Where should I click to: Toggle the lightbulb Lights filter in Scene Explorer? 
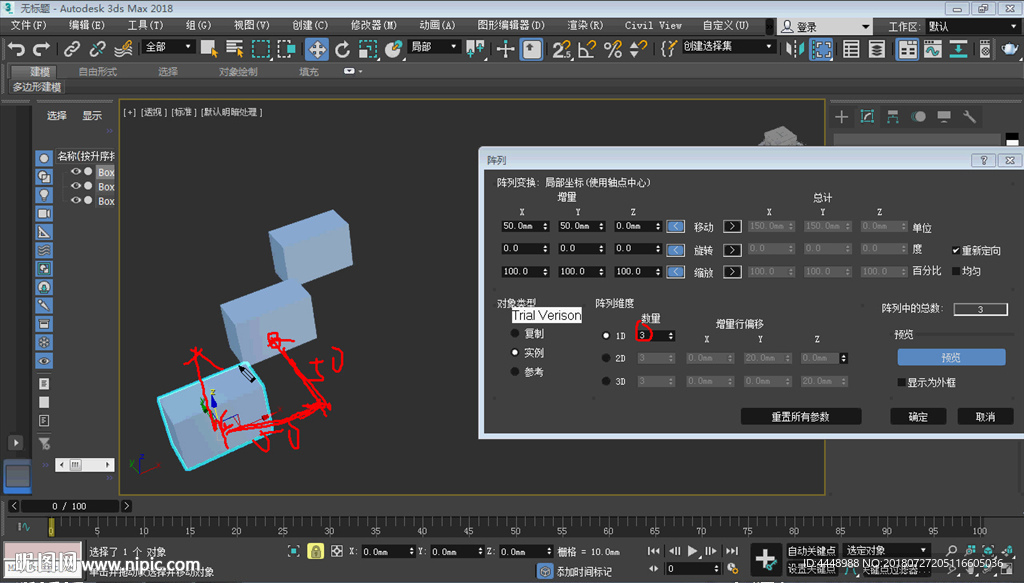coord(44,195)
